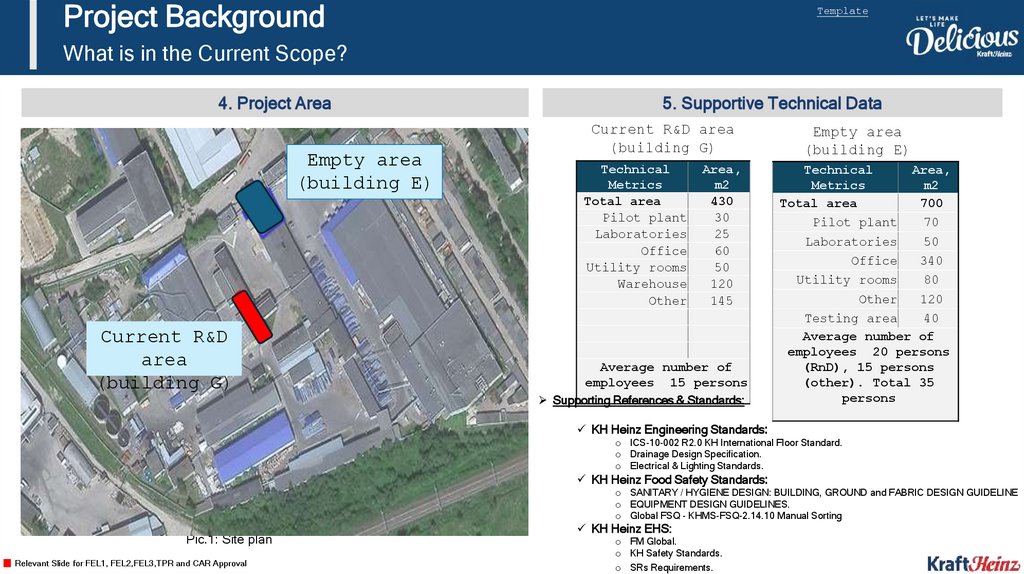The width and height of the screenshot is (1024, 574).
Task: Select Laboratories value 50 in building E table
Action: click(x=931, y=242)
